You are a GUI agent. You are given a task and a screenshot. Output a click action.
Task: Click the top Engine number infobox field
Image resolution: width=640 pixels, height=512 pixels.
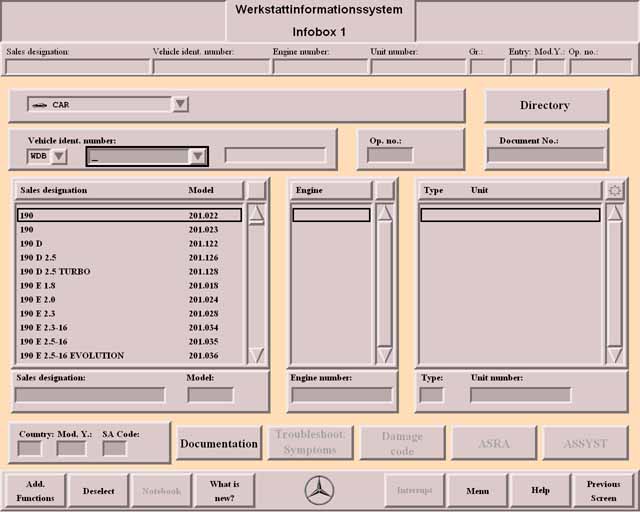pos(320,67)
